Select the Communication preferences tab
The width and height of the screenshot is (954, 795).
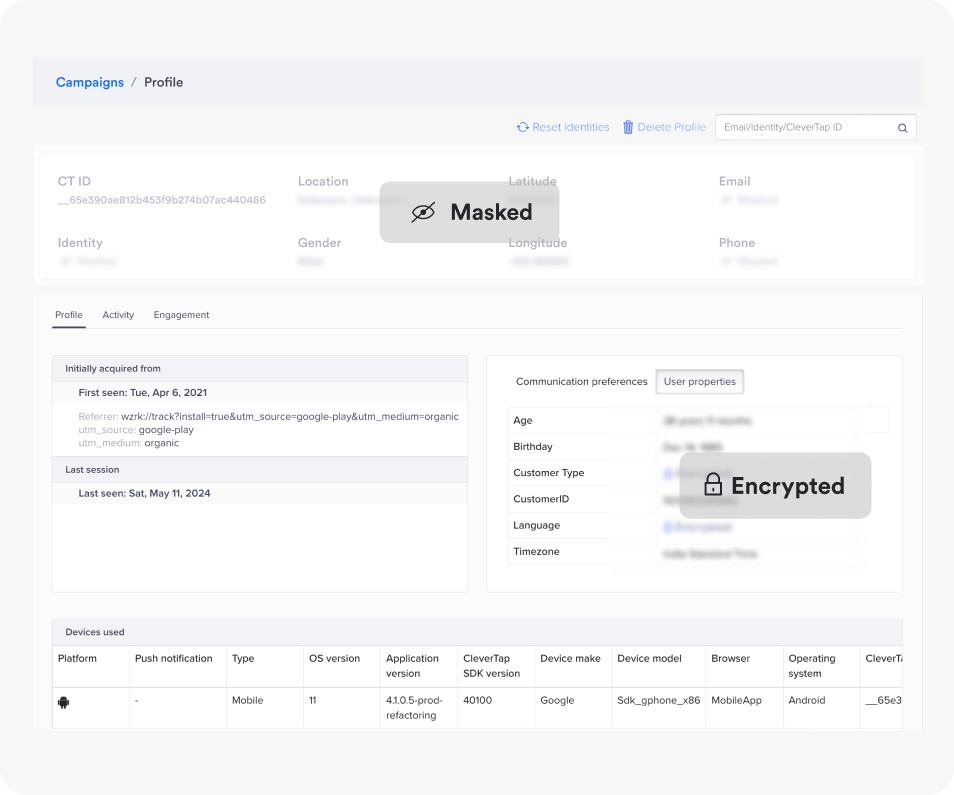pyautogui.click(x=581, y=381)
